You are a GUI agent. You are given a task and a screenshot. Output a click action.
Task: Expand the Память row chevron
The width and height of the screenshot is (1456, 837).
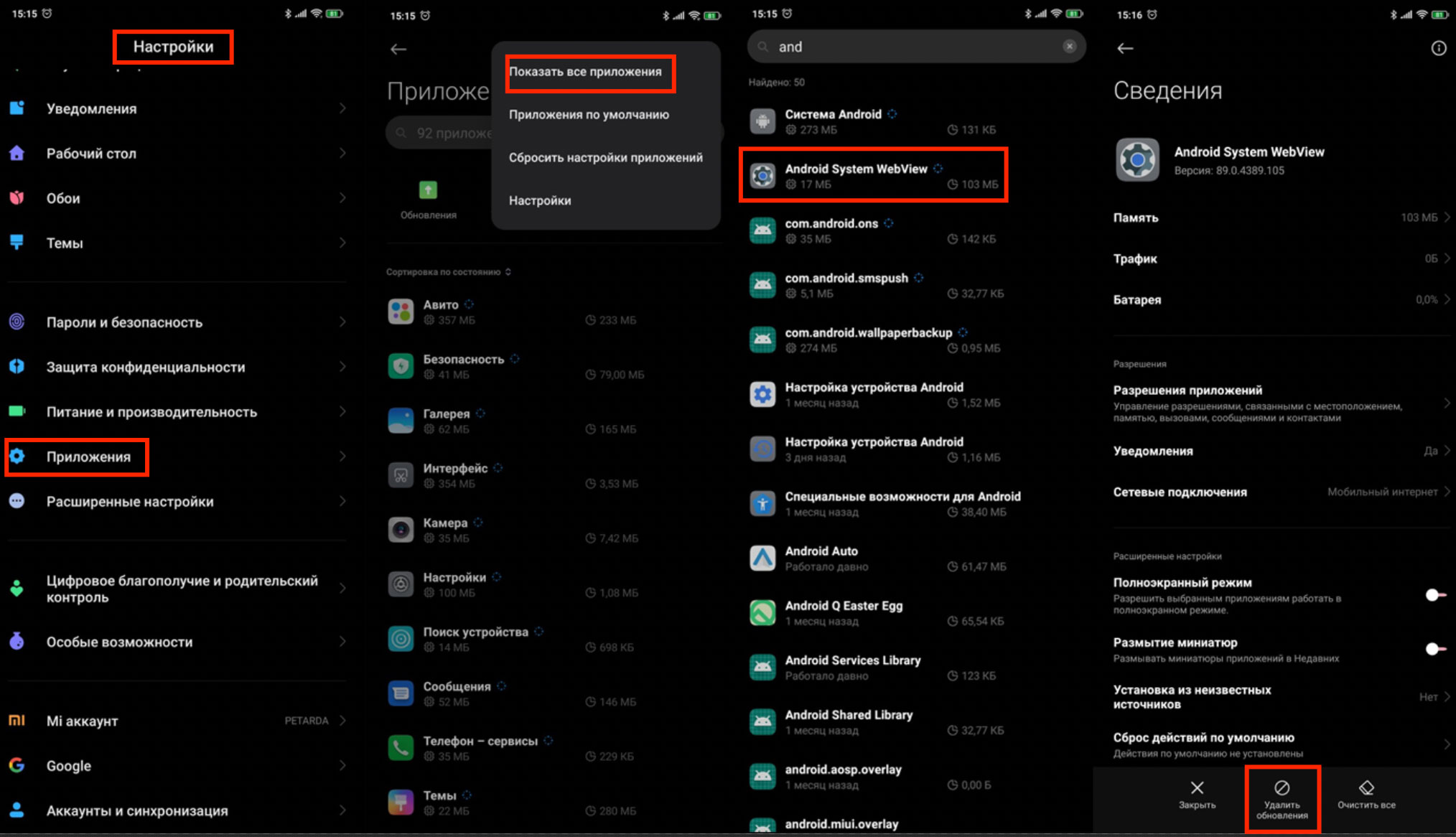tap(1446, 218)
